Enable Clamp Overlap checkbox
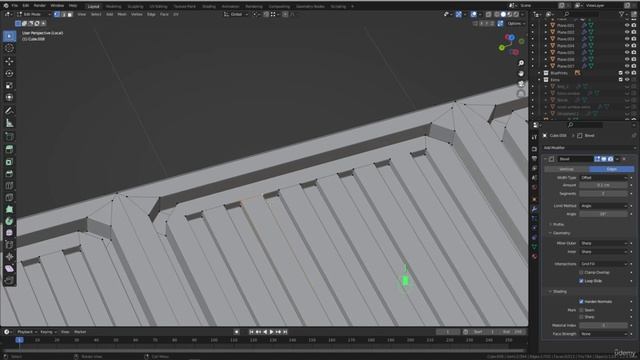The width and height of the screenshot is (640, 360). (581, 272)
